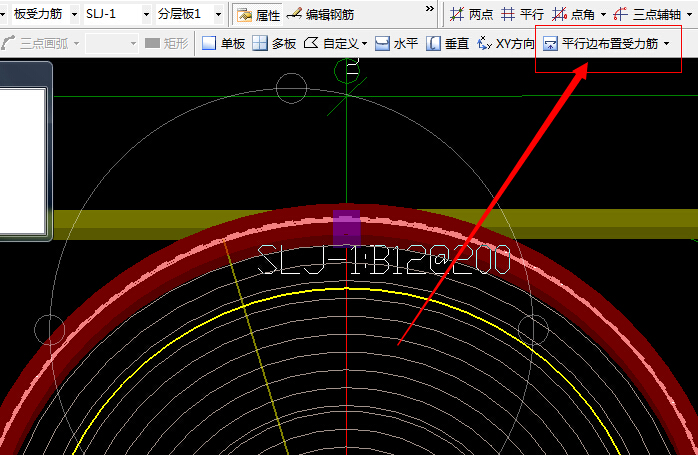Viewport: 698px width, 455px height.
Task: Open the 三点辅轴 dropdown arrow
Action: pos(690,15)
